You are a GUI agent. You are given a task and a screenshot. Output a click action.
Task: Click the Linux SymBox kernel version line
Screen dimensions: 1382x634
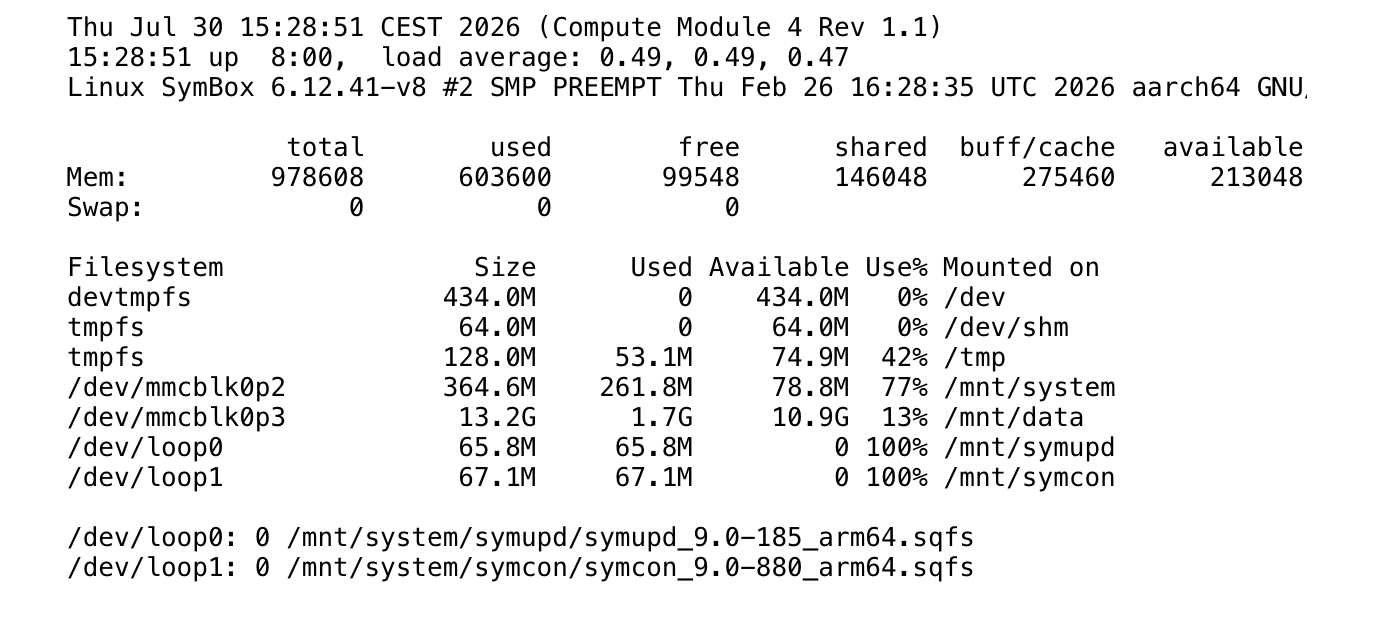tap(687, 88)
